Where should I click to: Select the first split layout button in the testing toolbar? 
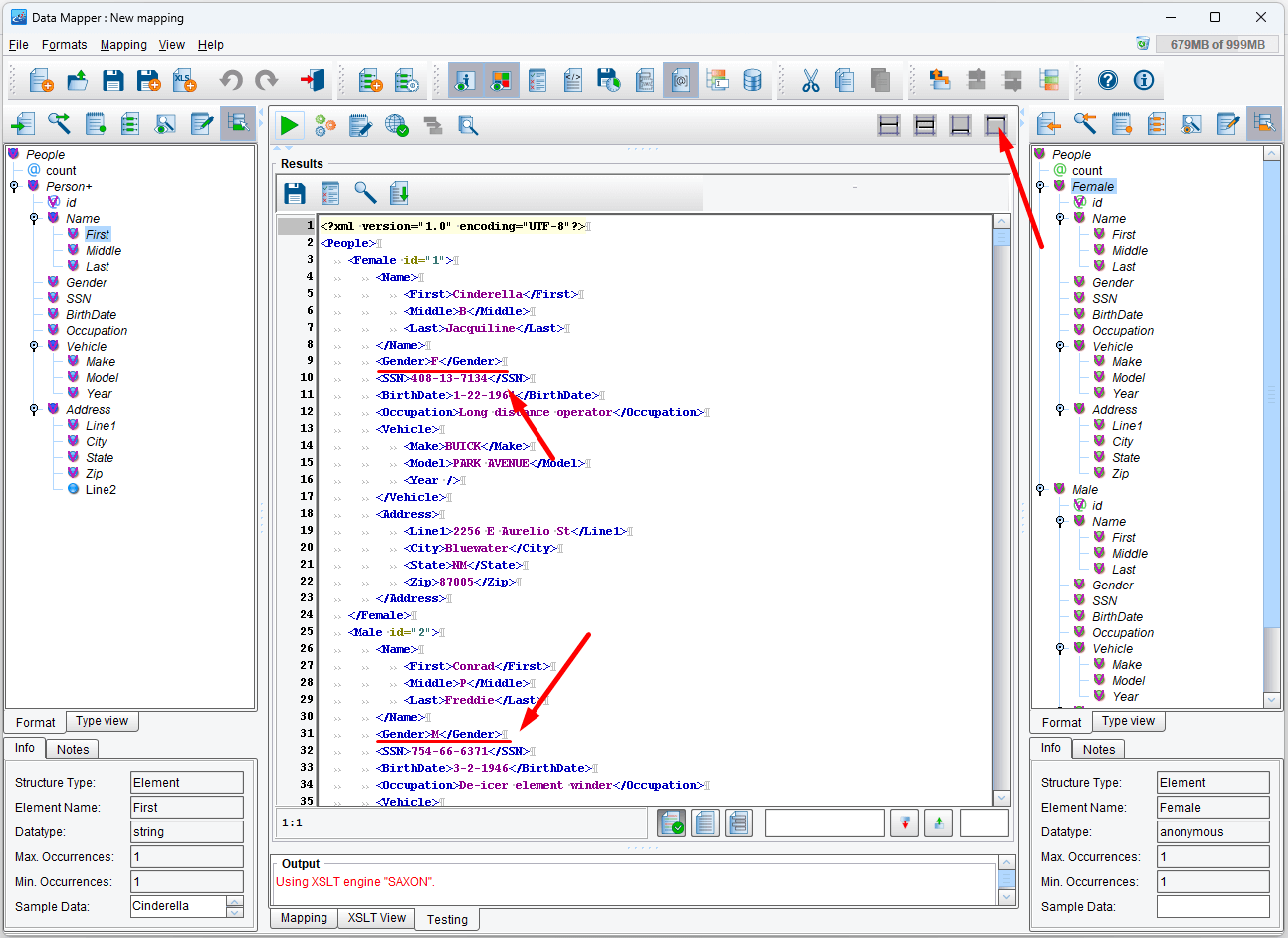click(x=889, y=124)
